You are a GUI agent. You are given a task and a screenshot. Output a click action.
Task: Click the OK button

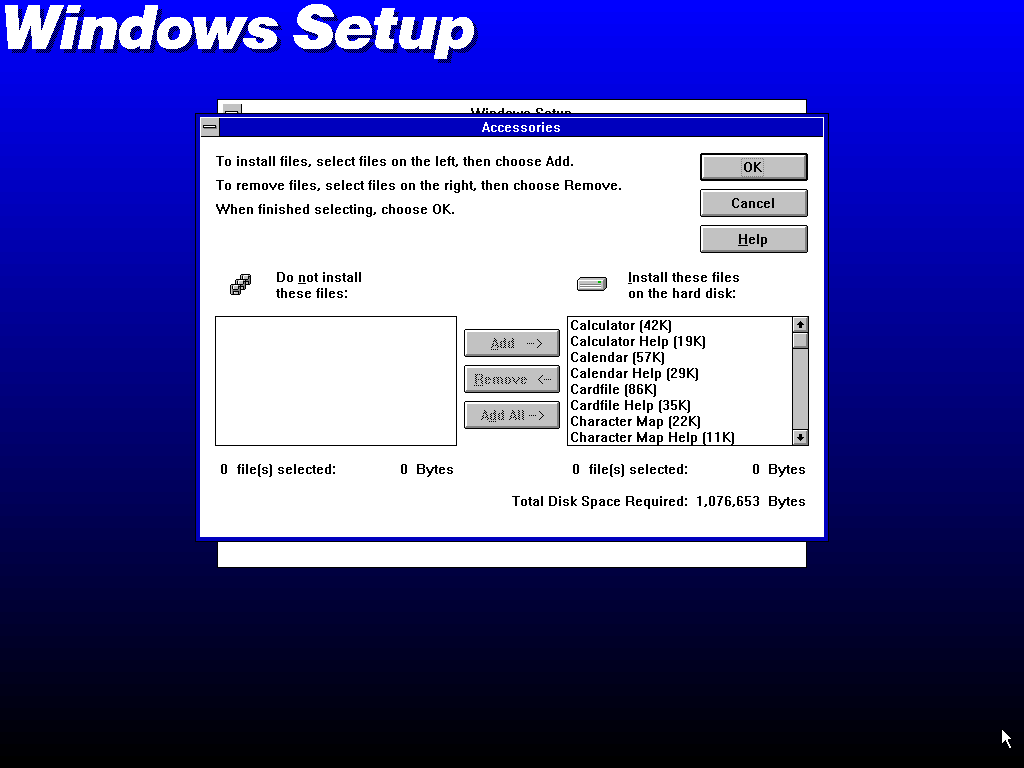(x=753, y=167)
